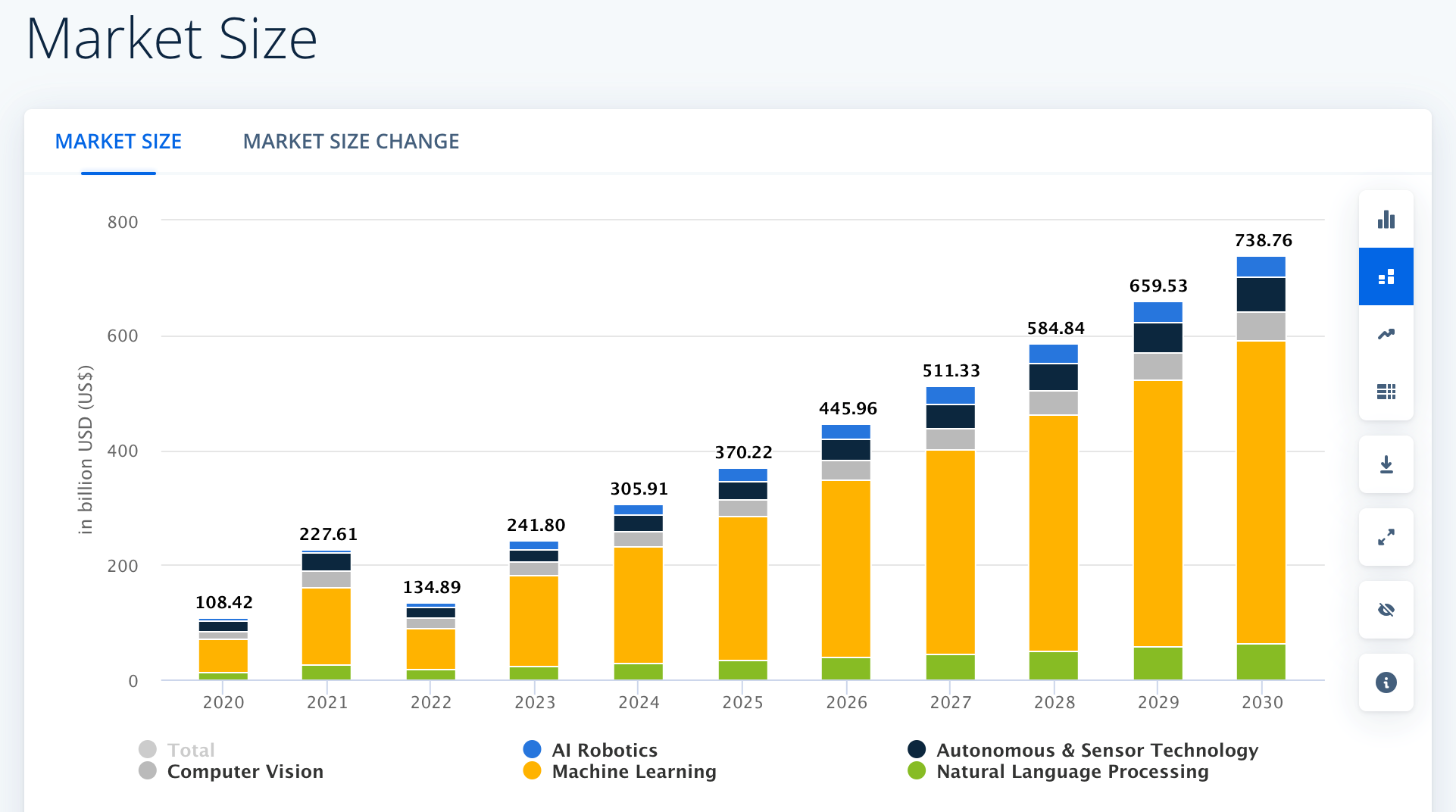Download the chart with the download icon

pyautogui.click(x=1386, y=464)
